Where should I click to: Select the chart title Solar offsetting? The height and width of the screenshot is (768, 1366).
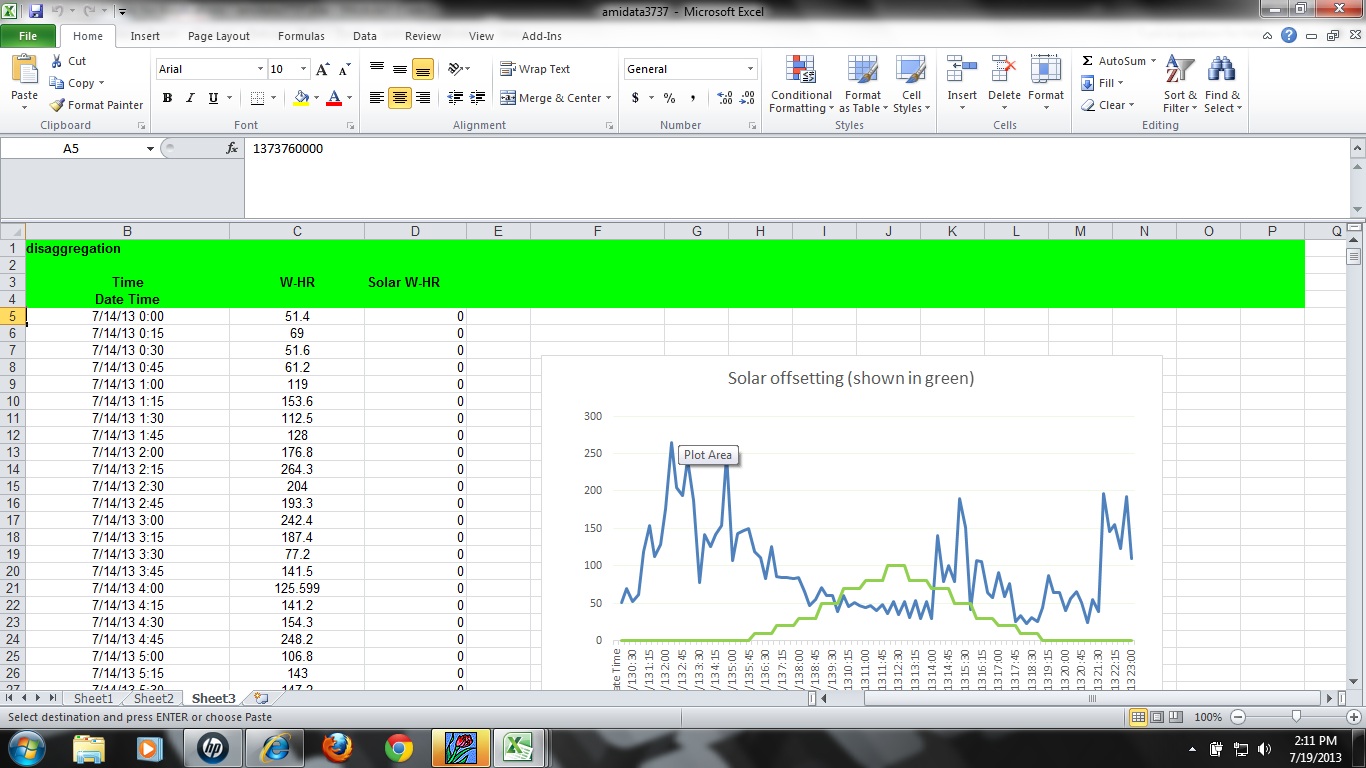click(x=851, y=378)
